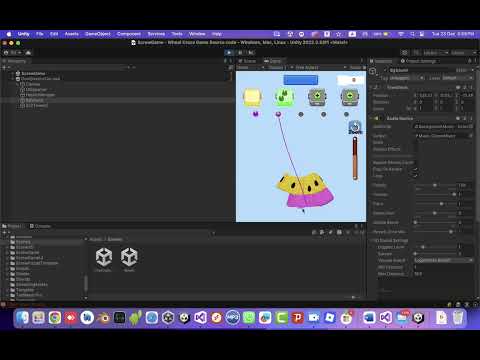Pause the game with the Pause button

coord(240,53)
